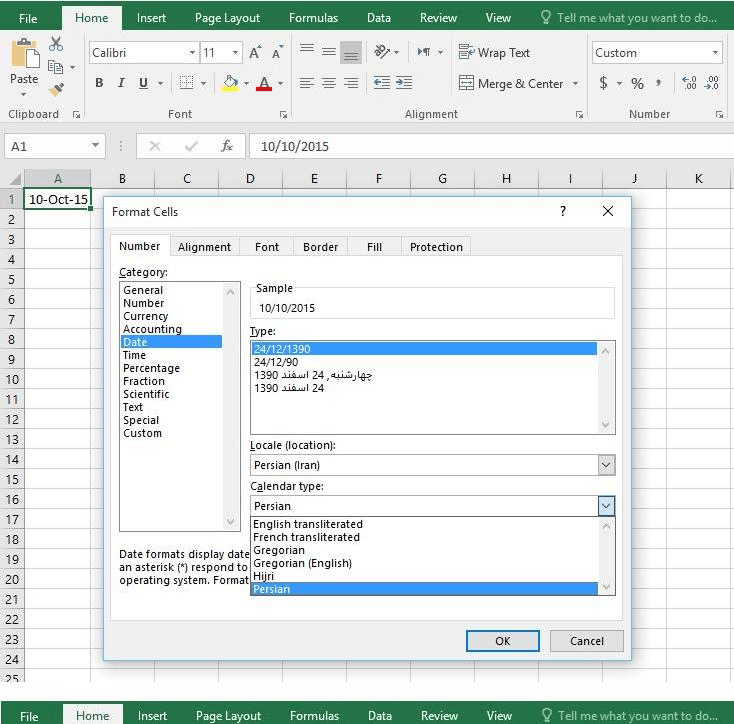
Task: Click Middle Align icon
Action: click(329, 51)
